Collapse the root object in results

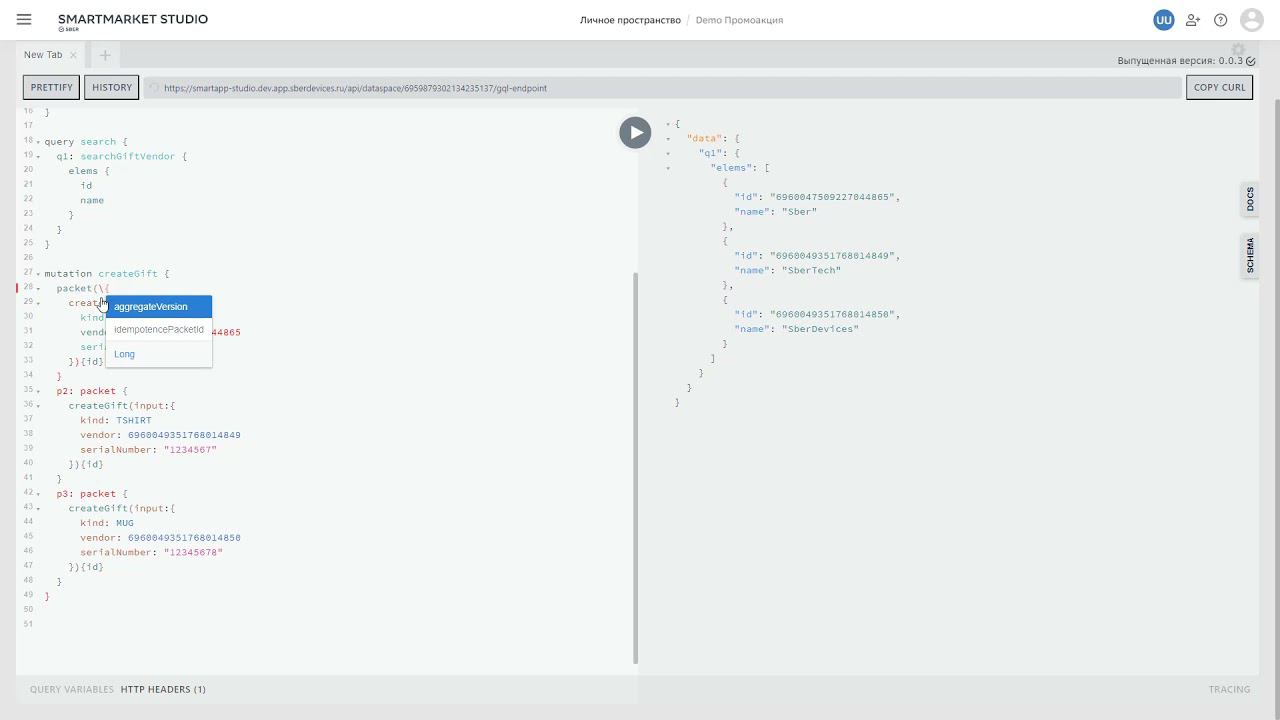668,124
